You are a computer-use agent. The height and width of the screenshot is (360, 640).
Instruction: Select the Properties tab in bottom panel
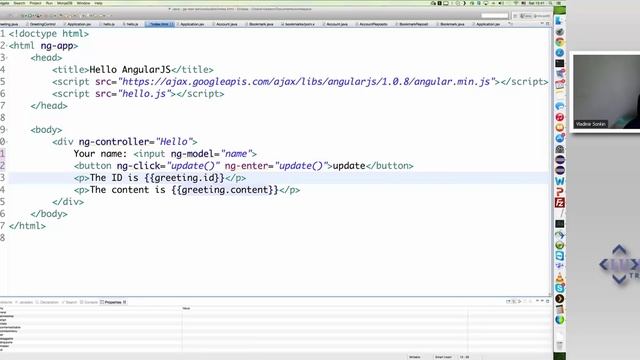click(113, 302)
